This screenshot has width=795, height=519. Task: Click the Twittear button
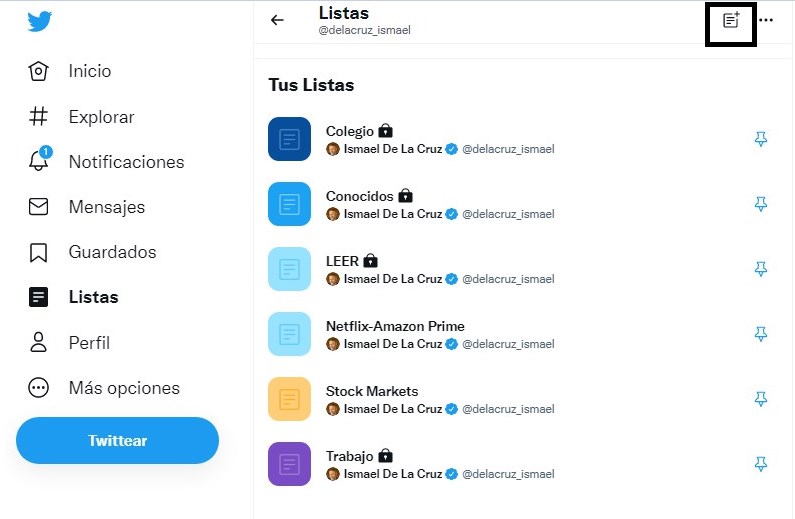117,441
